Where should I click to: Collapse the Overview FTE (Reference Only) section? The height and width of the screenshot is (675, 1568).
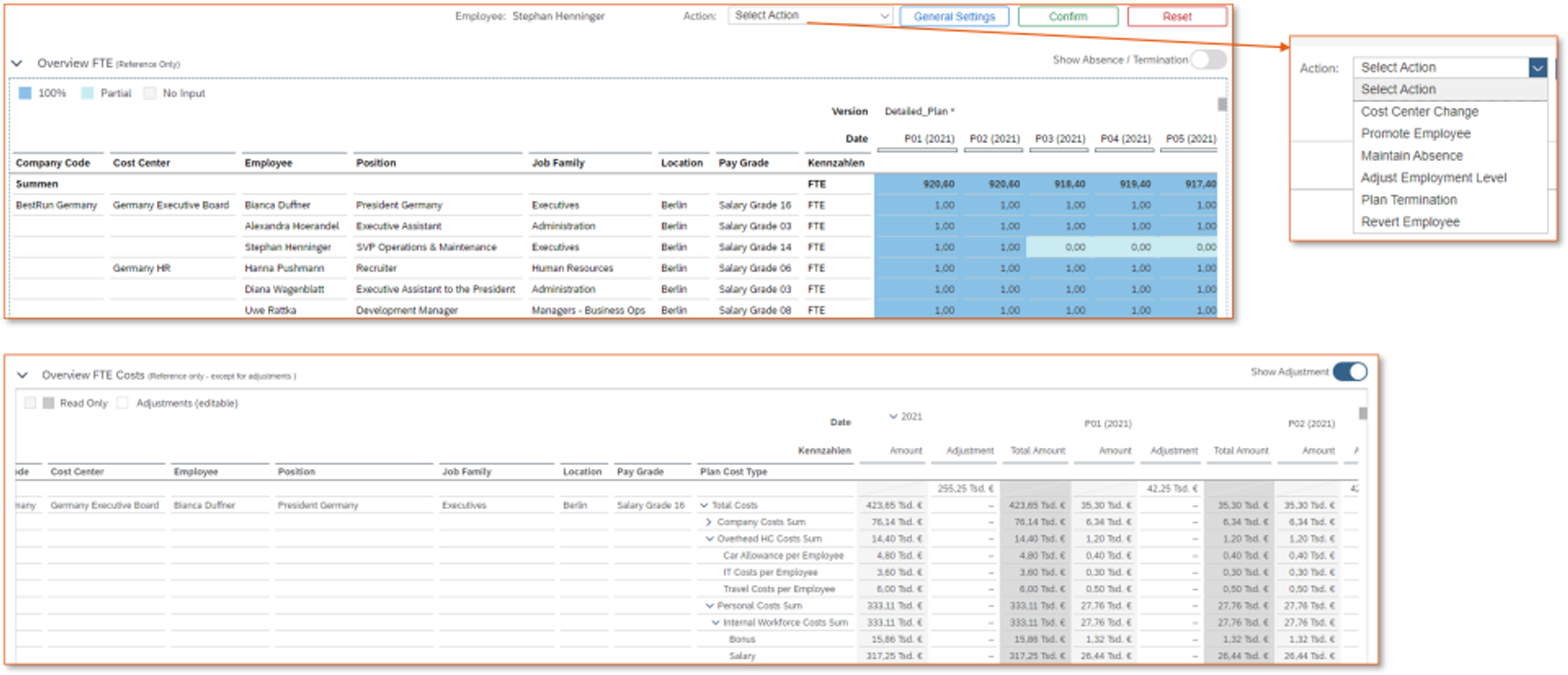point(16,63)
